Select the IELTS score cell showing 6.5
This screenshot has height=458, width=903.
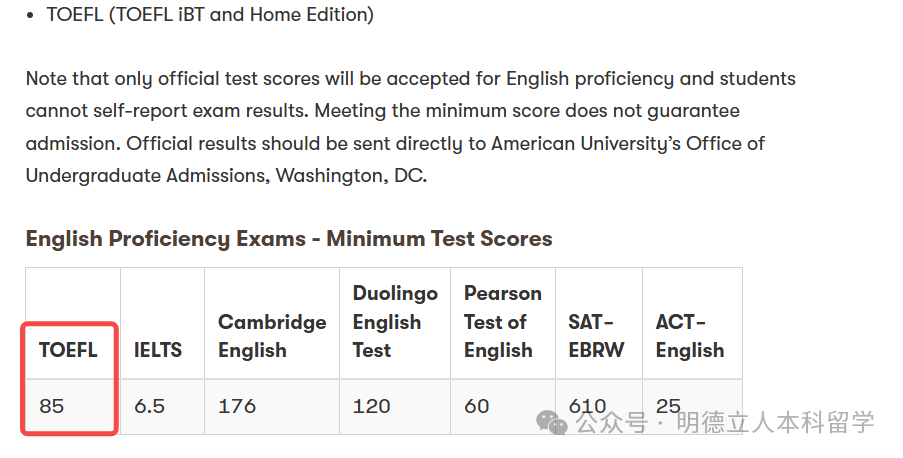click(149, 406)
